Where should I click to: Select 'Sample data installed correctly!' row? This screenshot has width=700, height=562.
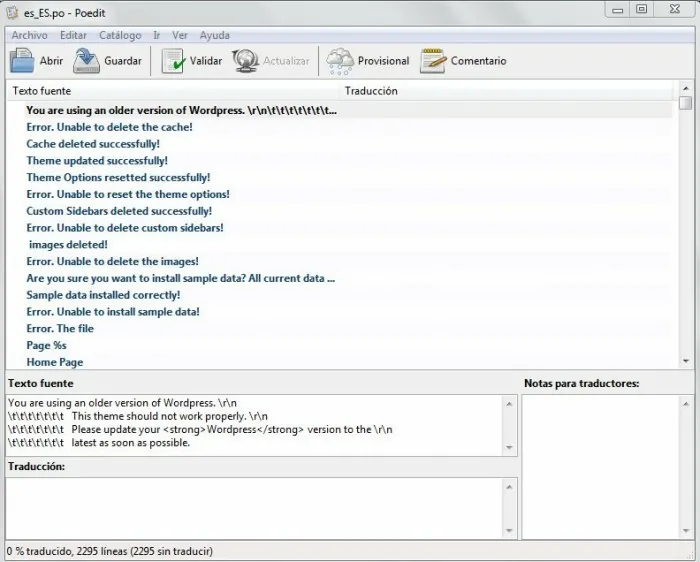[x=339, y=295]
